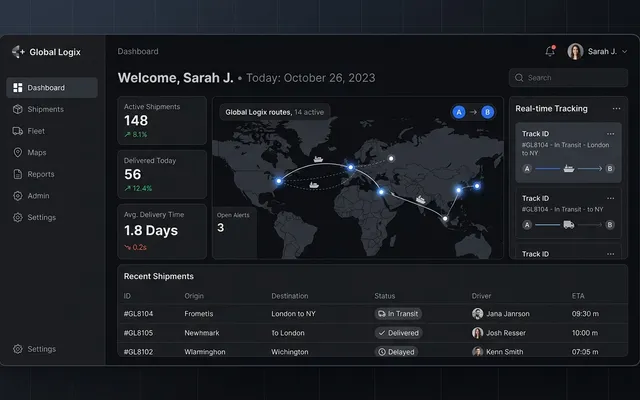Select route point A on map header

459,112
